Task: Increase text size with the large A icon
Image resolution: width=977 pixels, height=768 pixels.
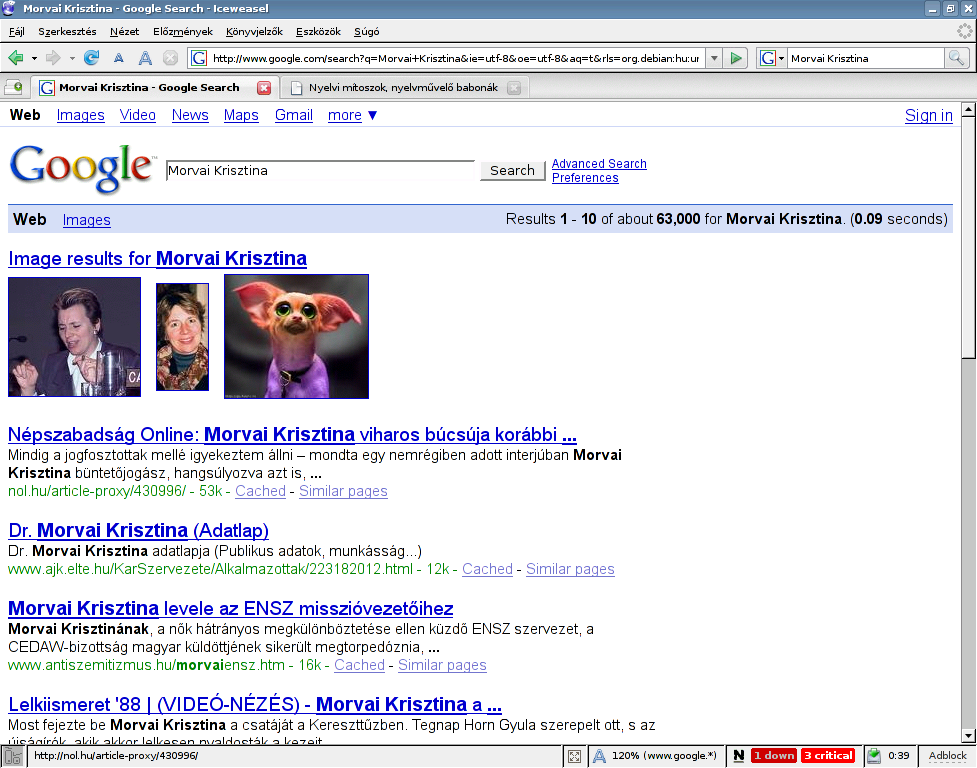Action: coord(145,59)
